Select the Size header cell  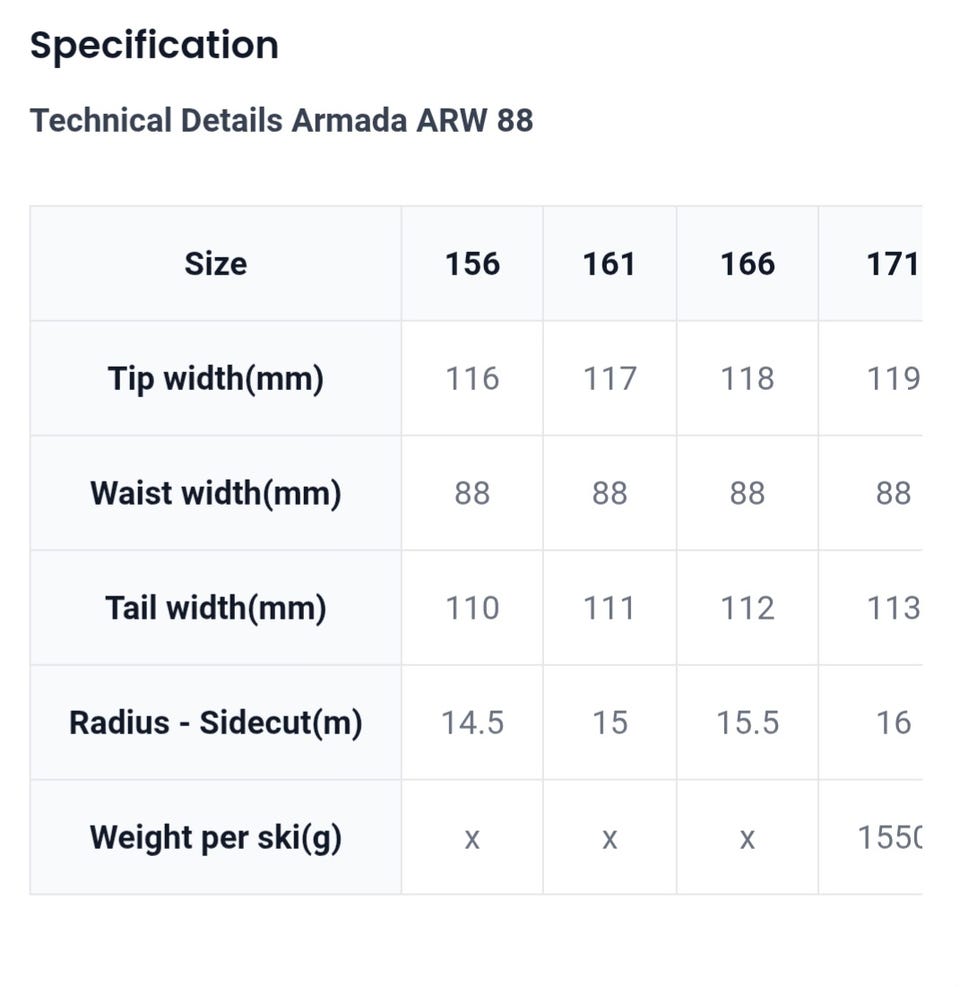point(215,264)
